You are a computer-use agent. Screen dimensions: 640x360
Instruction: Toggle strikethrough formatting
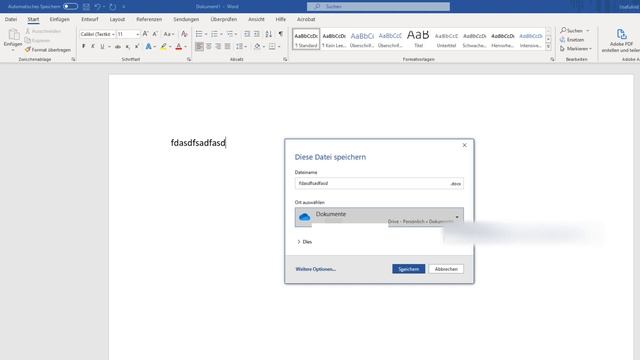pyautogui.click(x=118, y=47)
